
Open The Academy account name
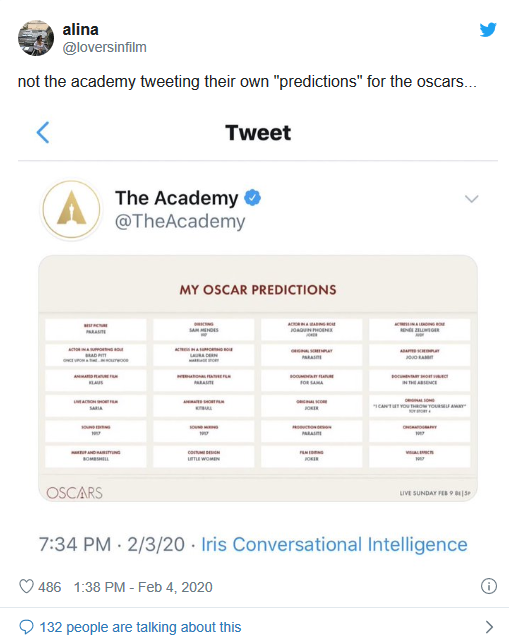click(x=176, y=198)
